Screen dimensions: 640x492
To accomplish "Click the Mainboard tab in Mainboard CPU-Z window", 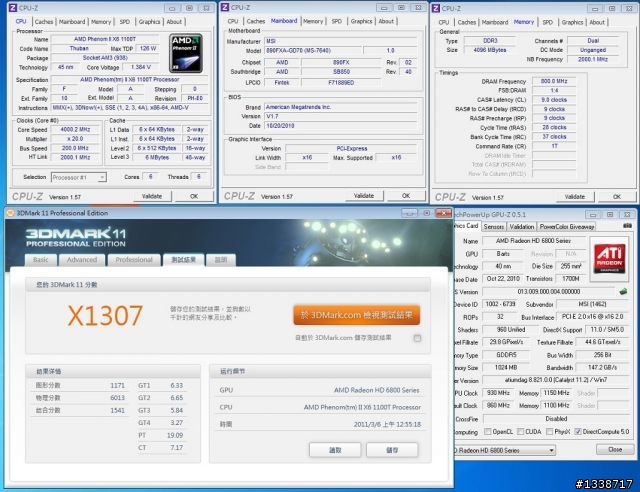I will tap(284, 21).
